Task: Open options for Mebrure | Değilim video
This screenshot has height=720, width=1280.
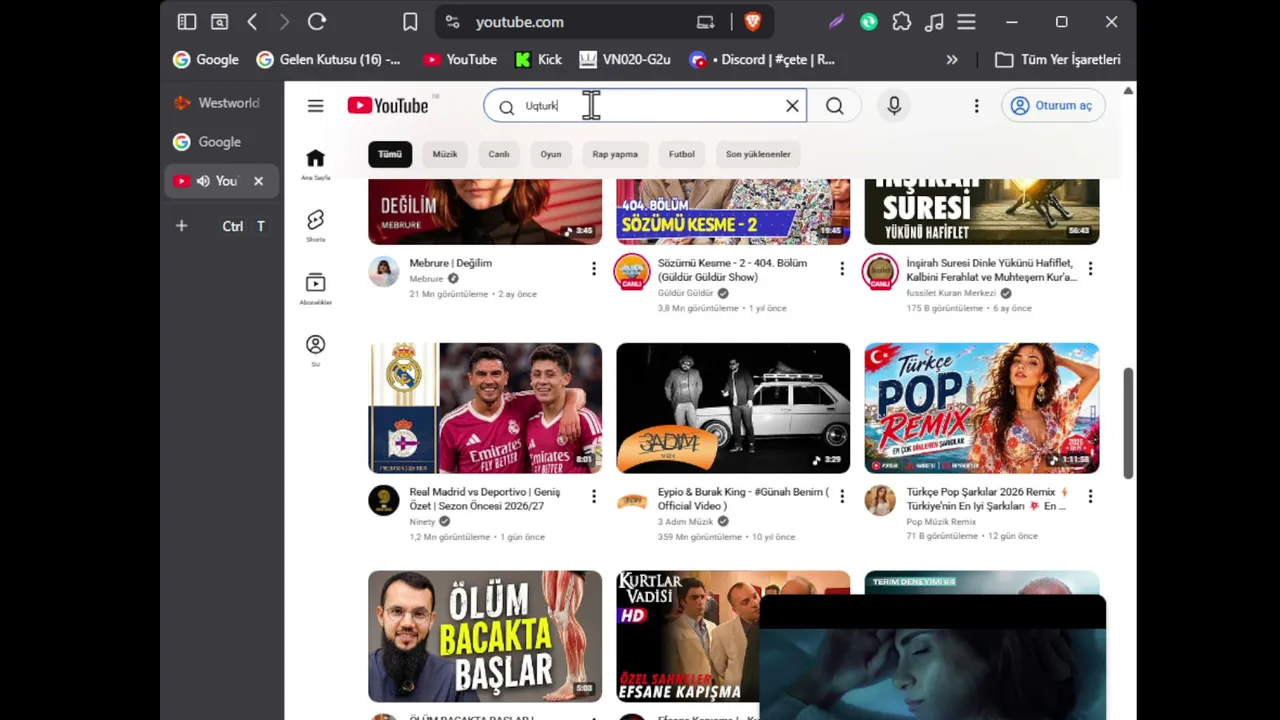Action: point(594,269)
